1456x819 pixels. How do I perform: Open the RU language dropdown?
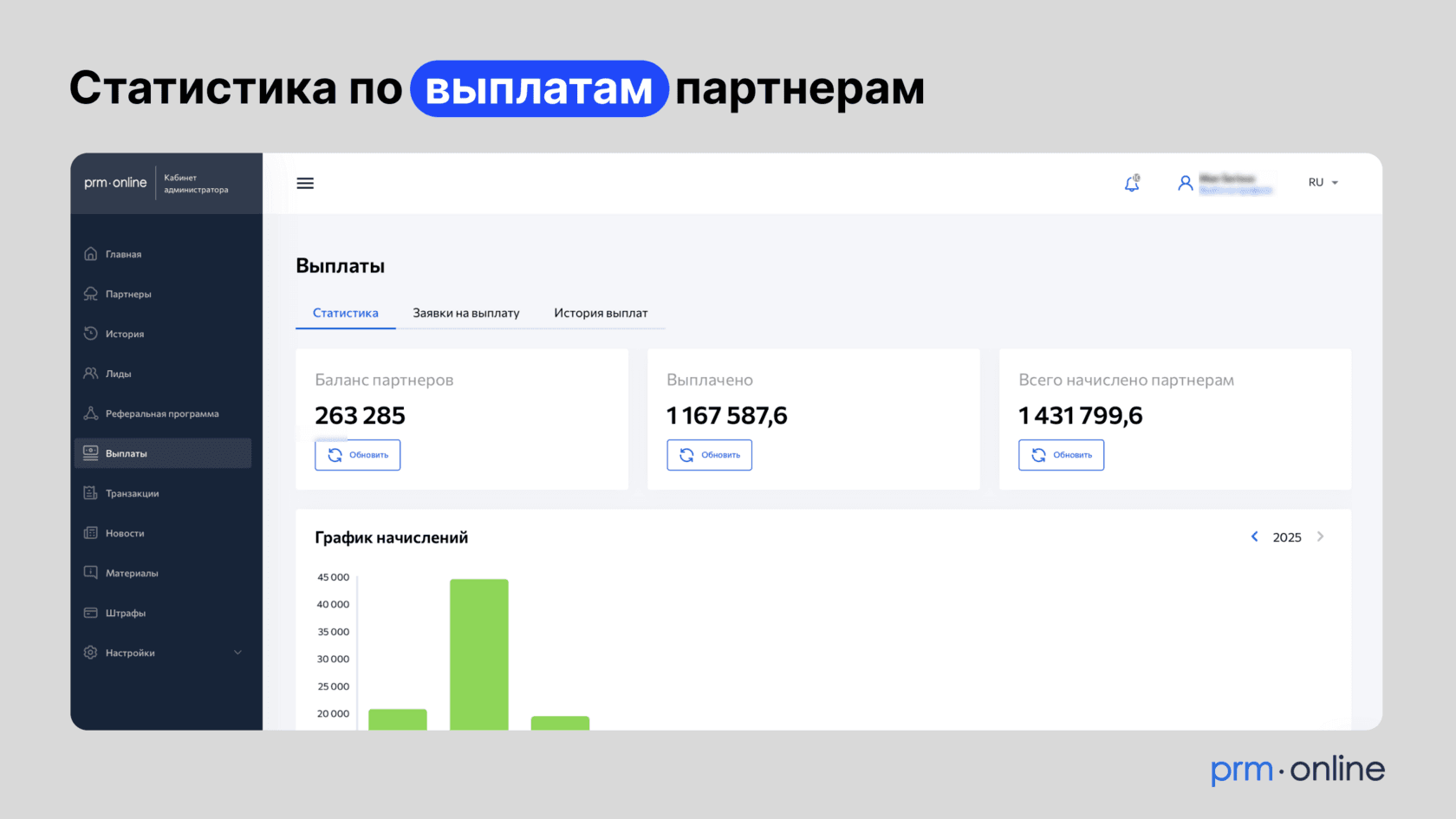pos(1323,183)
